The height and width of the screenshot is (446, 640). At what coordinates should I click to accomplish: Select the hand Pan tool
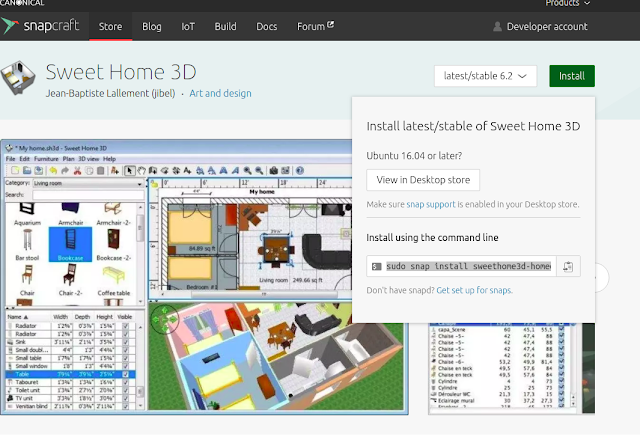[141, 171]
